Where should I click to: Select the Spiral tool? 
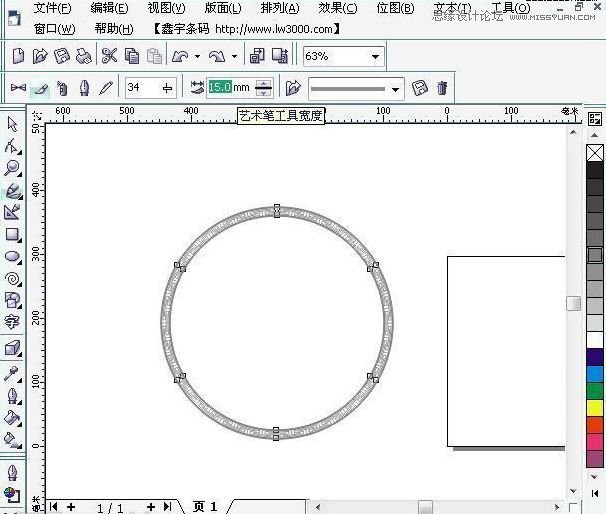(x=12, y=279)
